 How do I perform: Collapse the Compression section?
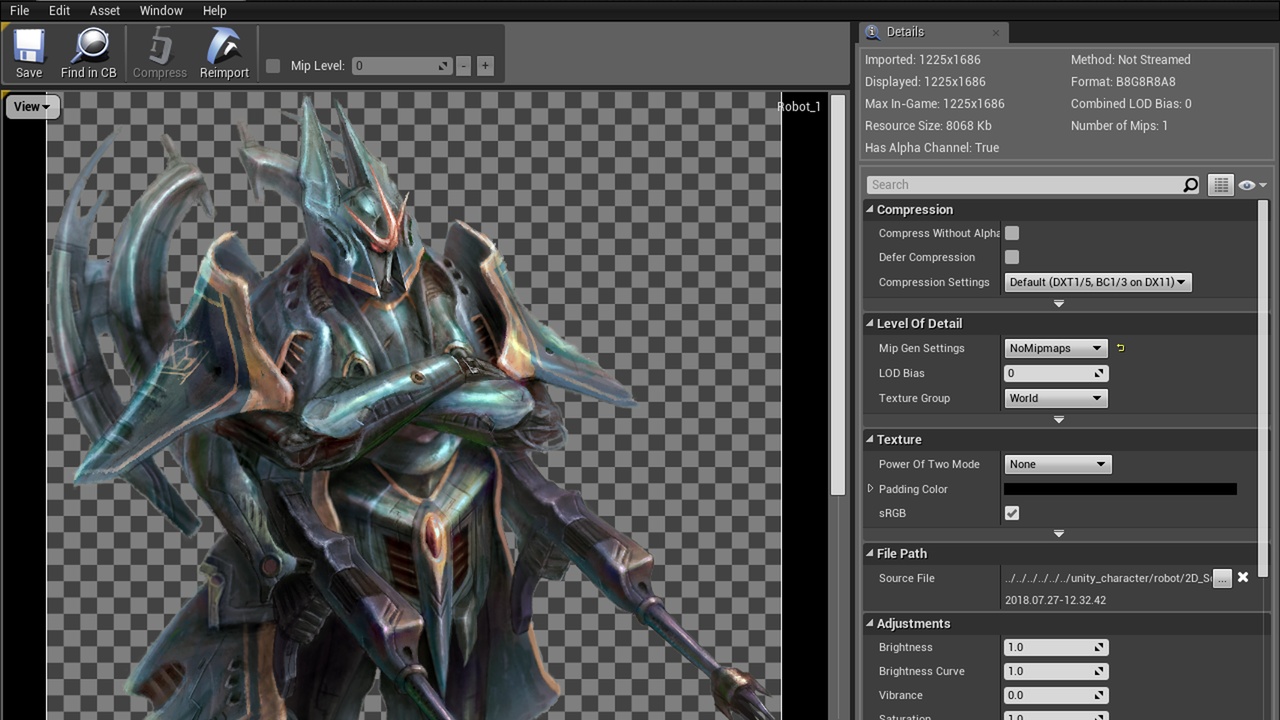(870, 210)
